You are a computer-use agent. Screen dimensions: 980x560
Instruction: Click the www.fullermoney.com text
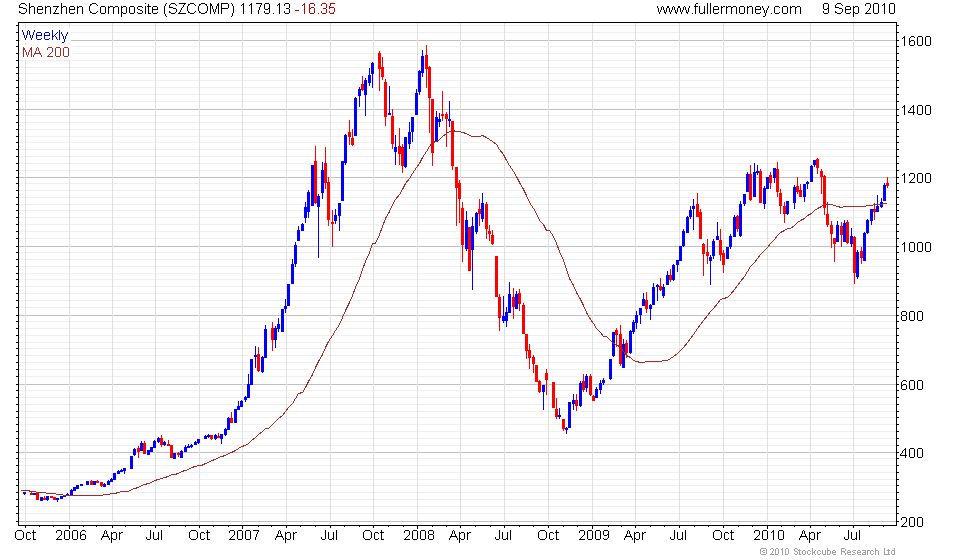point(729,9)
